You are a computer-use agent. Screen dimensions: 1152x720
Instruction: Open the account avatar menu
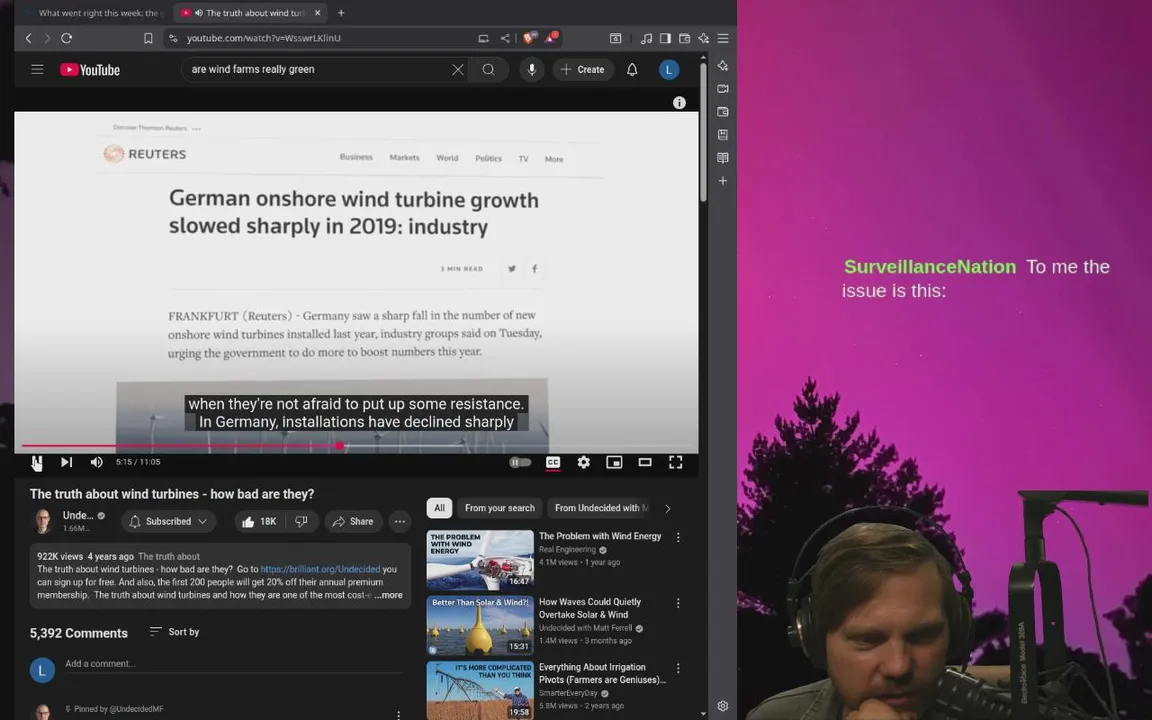(x=669, y=70)
